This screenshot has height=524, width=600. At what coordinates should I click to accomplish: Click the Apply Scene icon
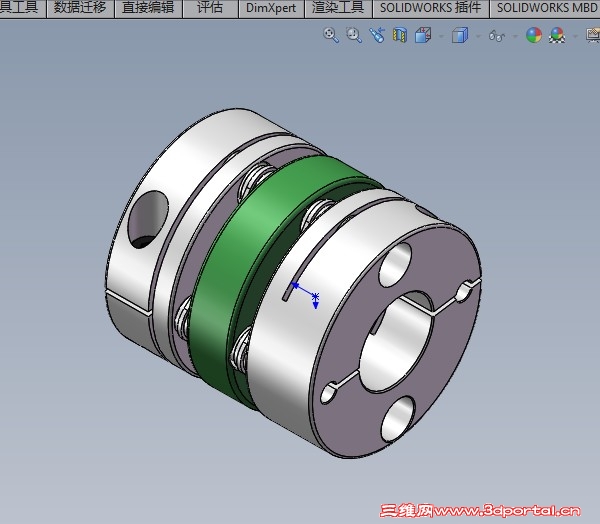pyautogui.click(x=557, y=35)
